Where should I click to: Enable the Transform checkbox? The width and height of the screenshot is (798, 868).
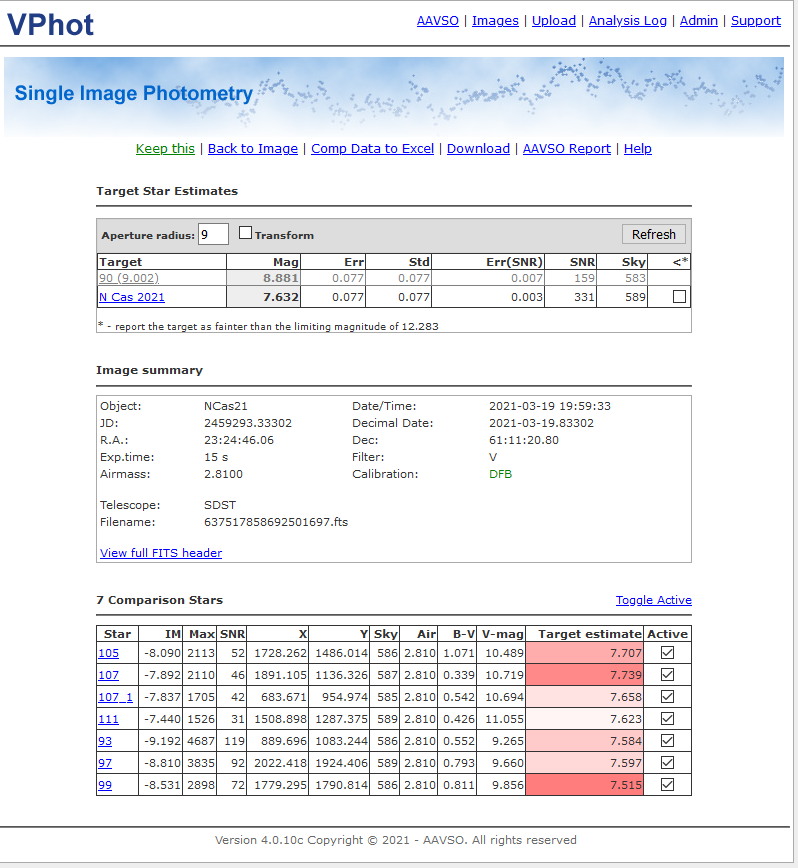[x=246, y=233]
